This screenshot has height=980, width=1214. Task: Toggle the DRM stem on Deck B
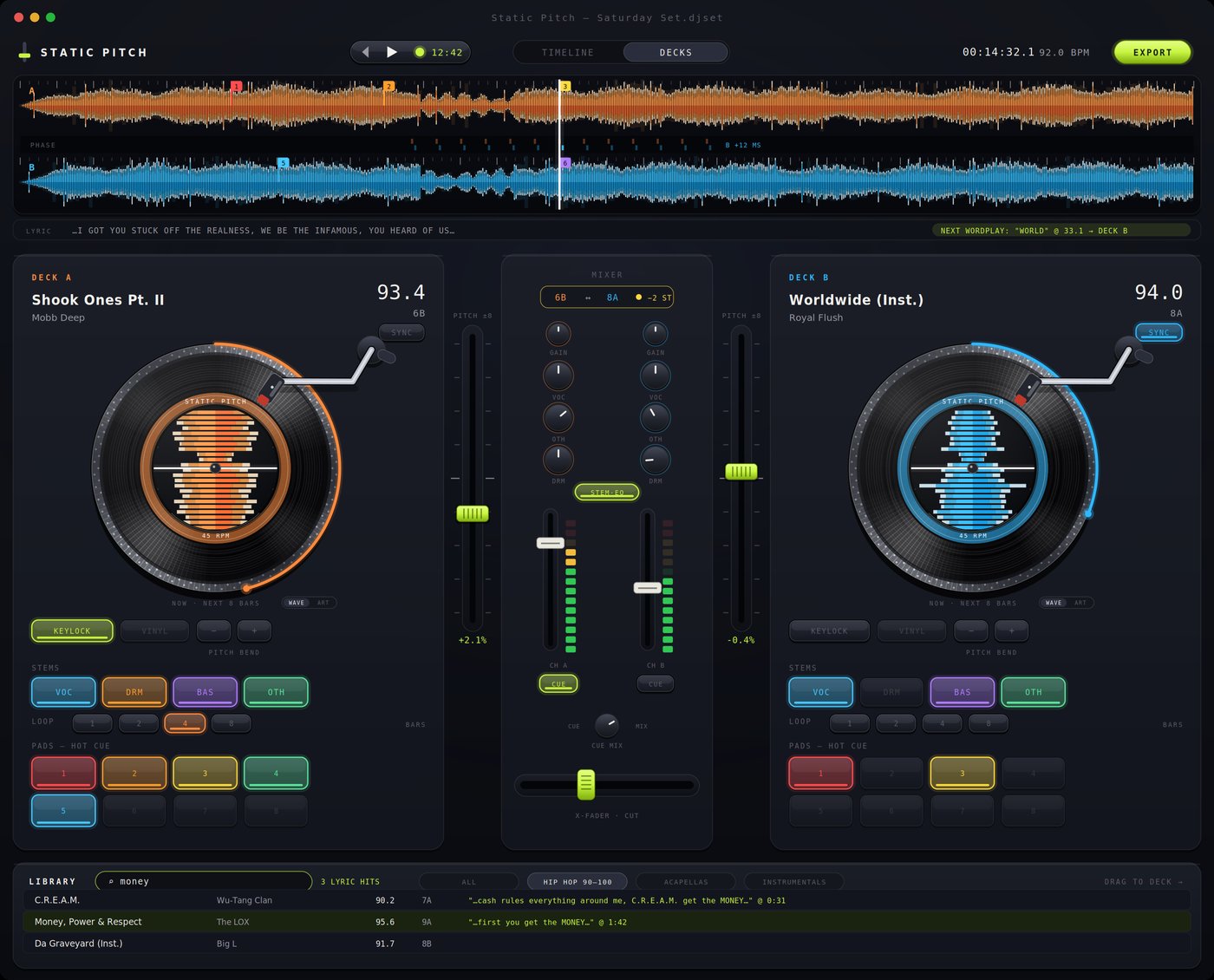click(x=891, y=692)
